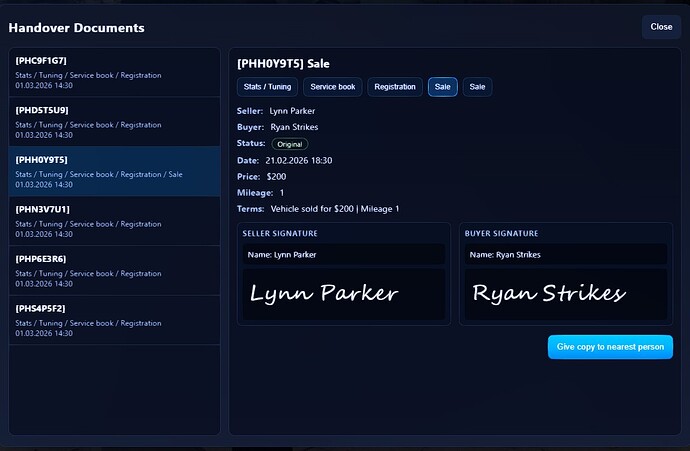This screenshot has width=690, height=451.
Task: Select document [PHP6E3R6] in the list
Action: click(114, 271)
